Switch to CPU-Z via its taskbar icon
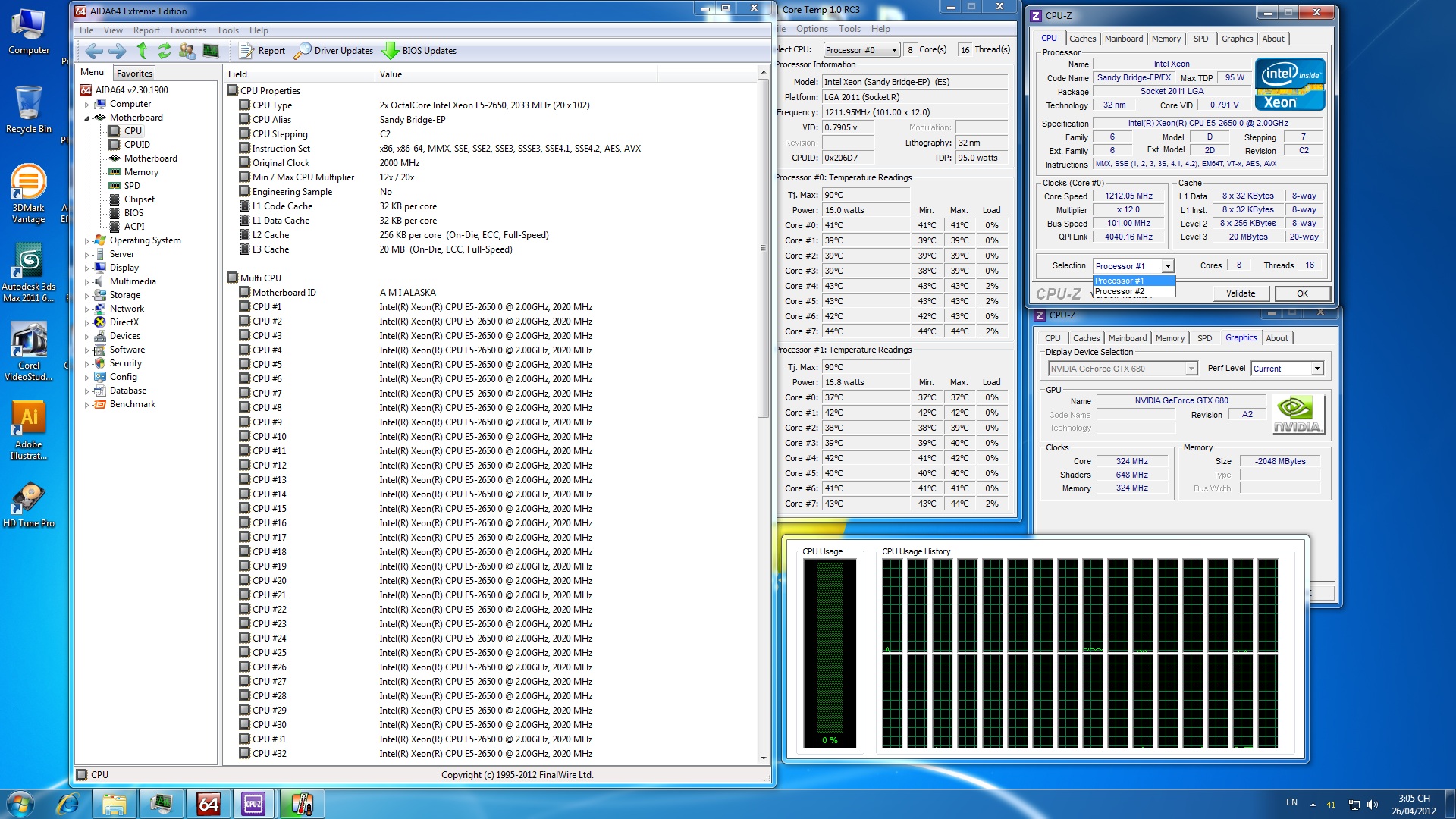Screen dimensions: 1456x819 pyautogui.click(x=253, y=804)
